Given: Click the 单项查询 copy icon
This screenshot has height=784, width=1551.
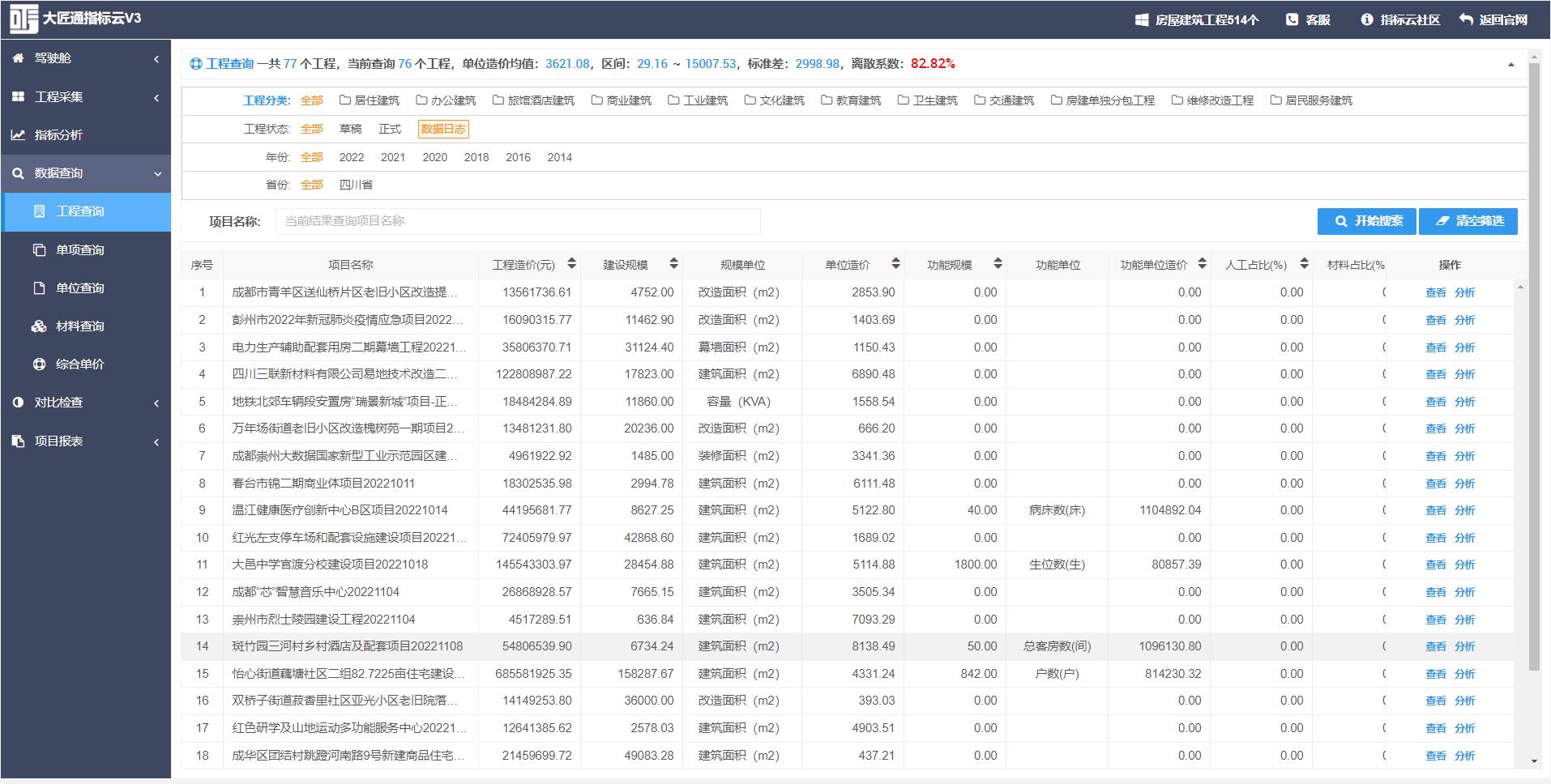Looking at the screenshot, I should click(x=39, y=249).
